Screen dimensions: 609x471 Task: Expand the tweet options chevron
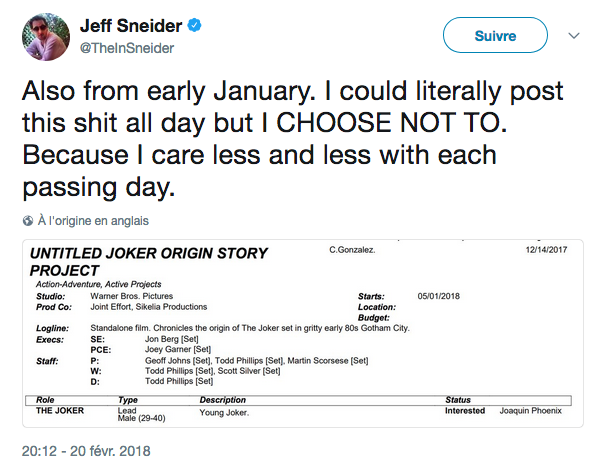574,36
